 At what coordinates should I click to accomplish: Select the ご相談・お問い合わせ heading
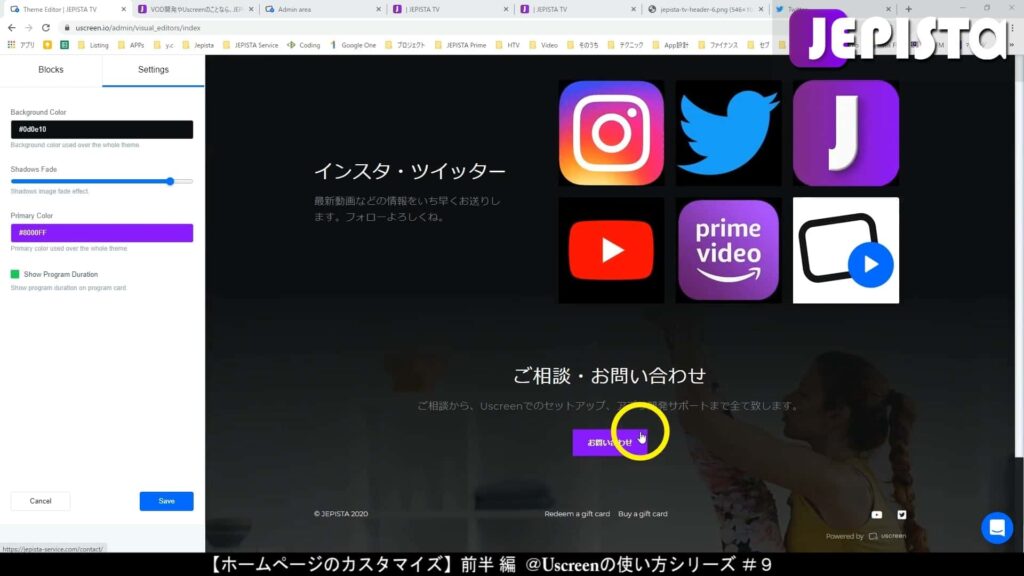click(609, 376)
